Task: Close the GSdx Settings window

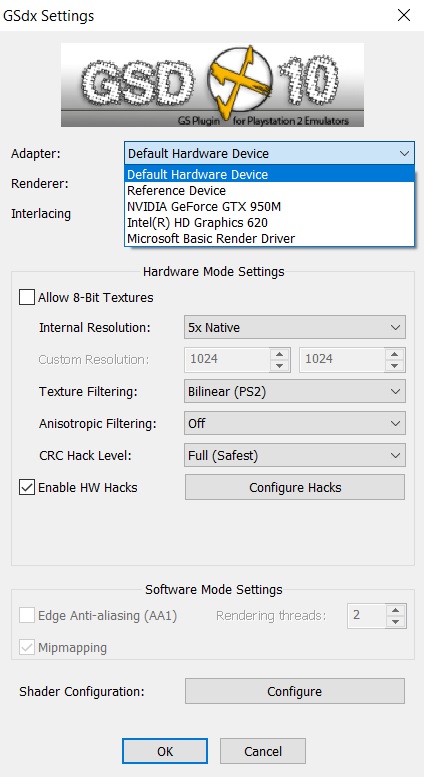Action: (404, 15)
